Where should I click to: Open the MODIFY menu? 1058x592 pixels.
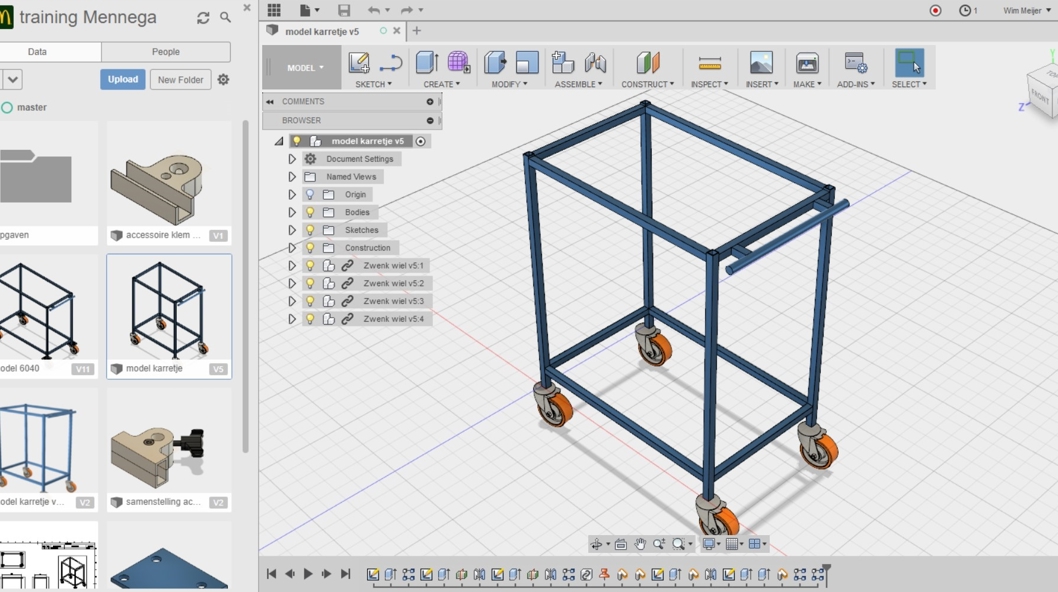pyautogui.click(x=509, y=84)
